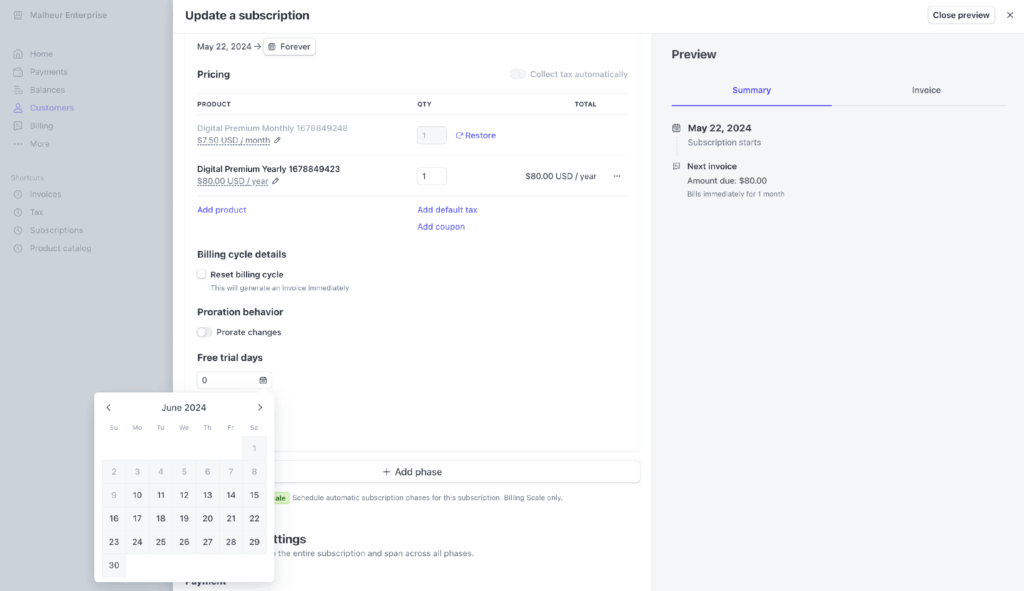Switch to the Invoice tab
Image resolution: width=1024 pixels, height=591 pixels.
925,90
